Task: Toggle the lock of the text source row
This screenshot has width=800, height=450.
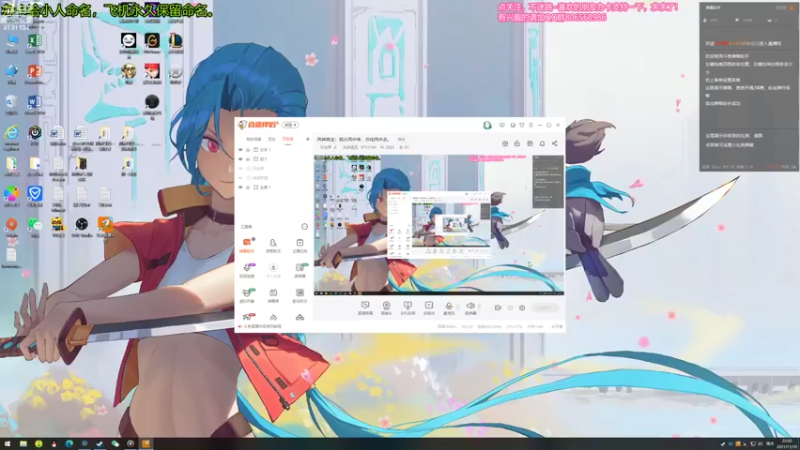Action: [x=248, y=150]
